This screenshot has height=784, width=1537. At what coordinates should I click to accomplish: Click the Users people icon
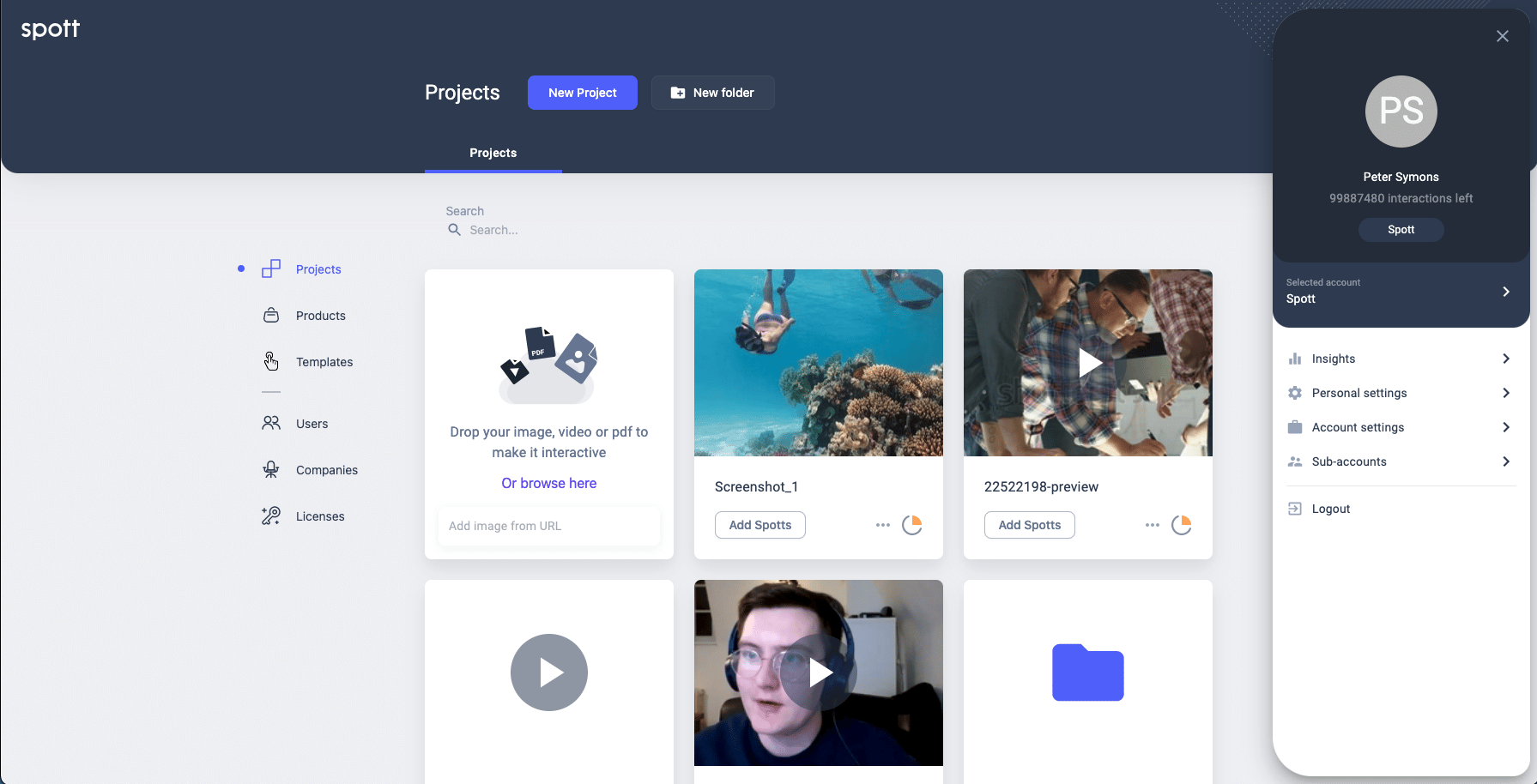(x=271, y=423)
